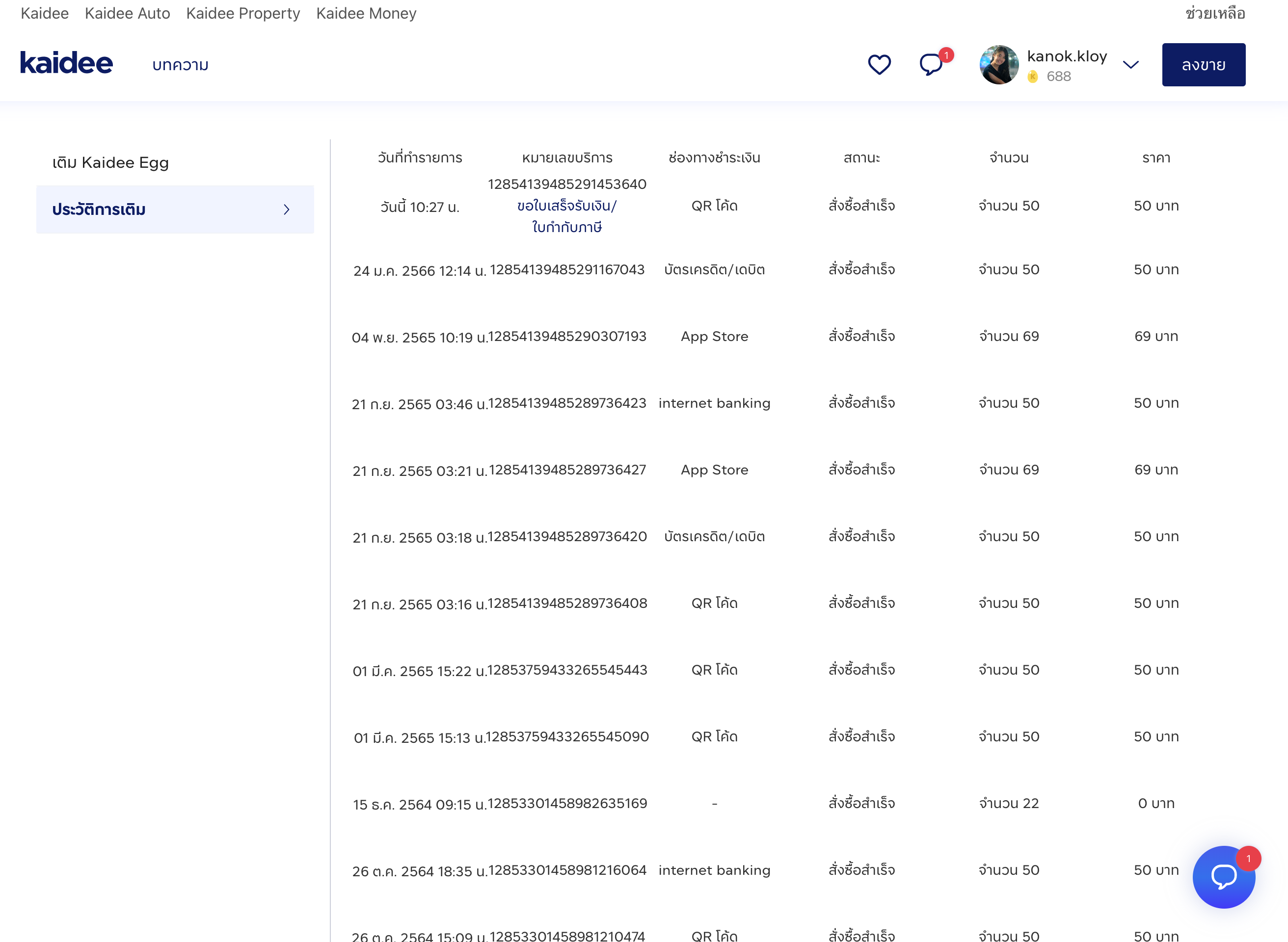Open the ช่วยเหลือ help link
1288x942 pixels.
click(x=1215, y=13)
